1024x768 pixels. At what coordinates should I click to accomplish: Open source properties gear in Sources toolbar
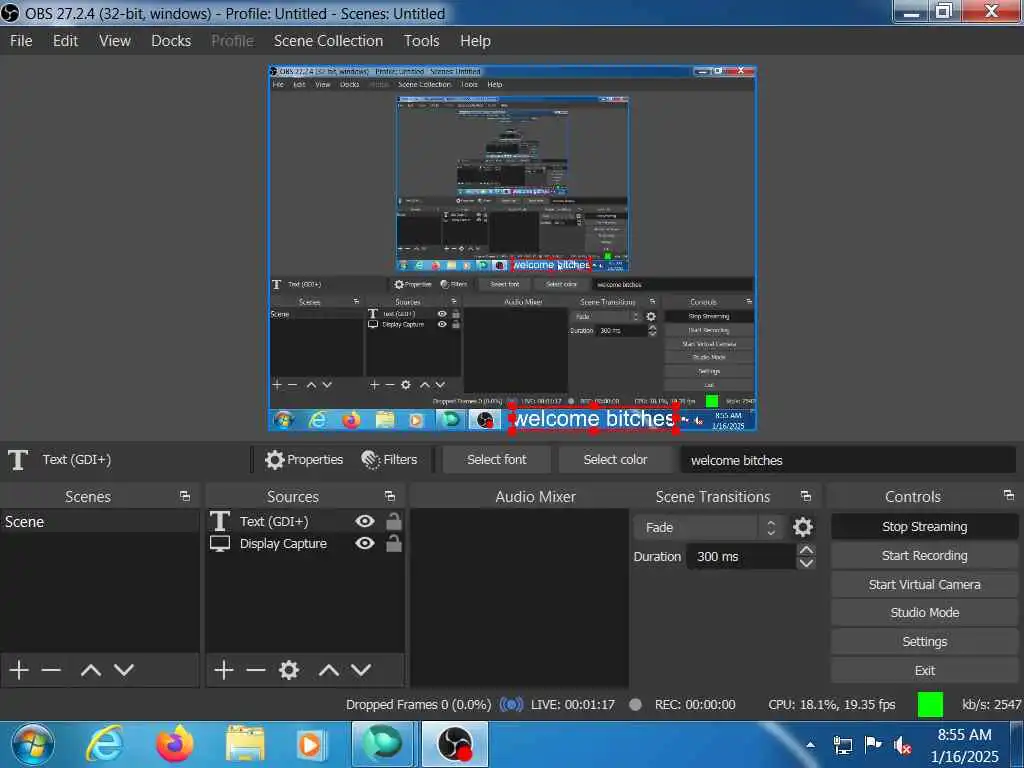(289, 670)
